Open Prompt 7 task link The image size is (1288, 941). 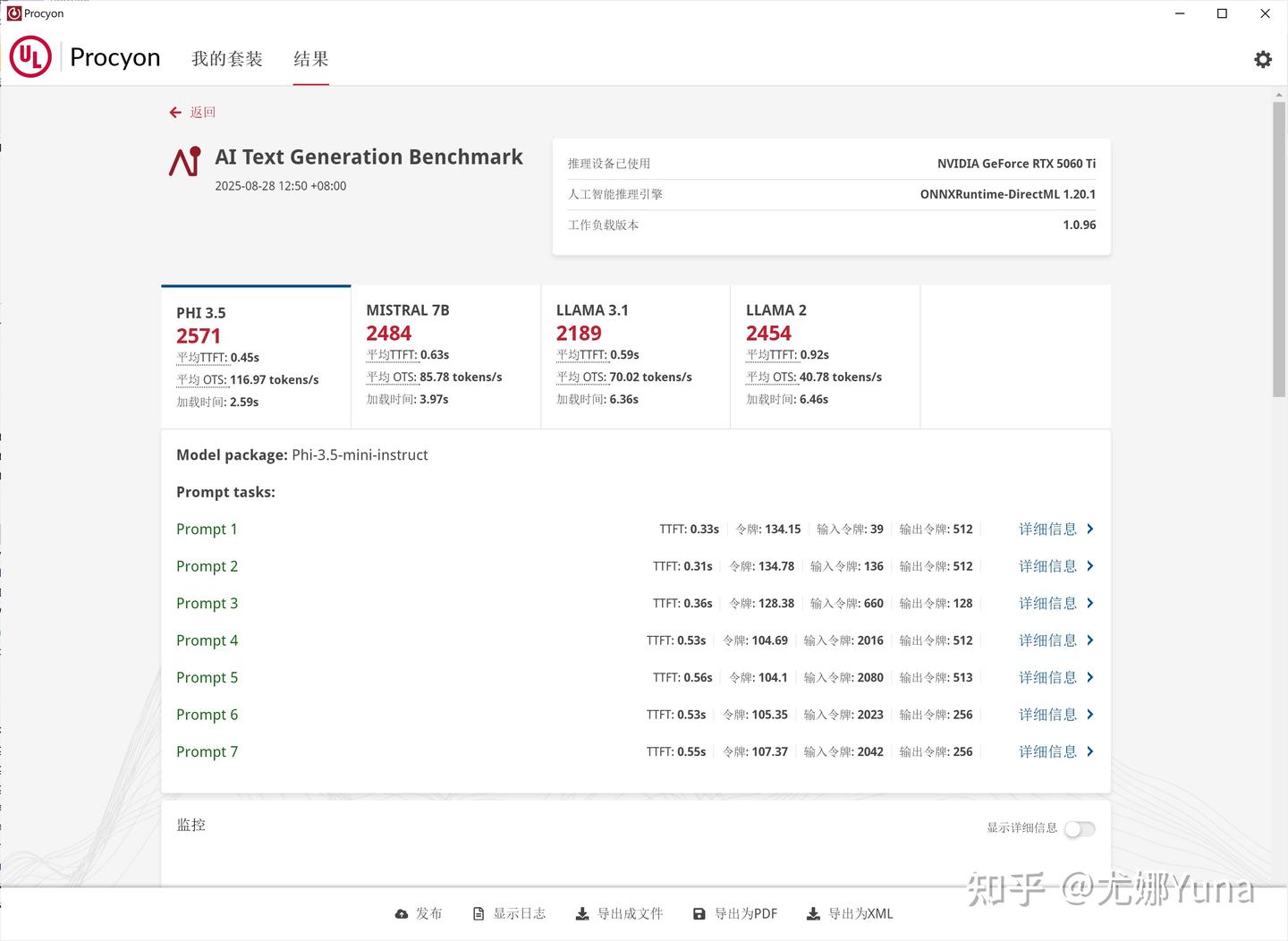207,752
